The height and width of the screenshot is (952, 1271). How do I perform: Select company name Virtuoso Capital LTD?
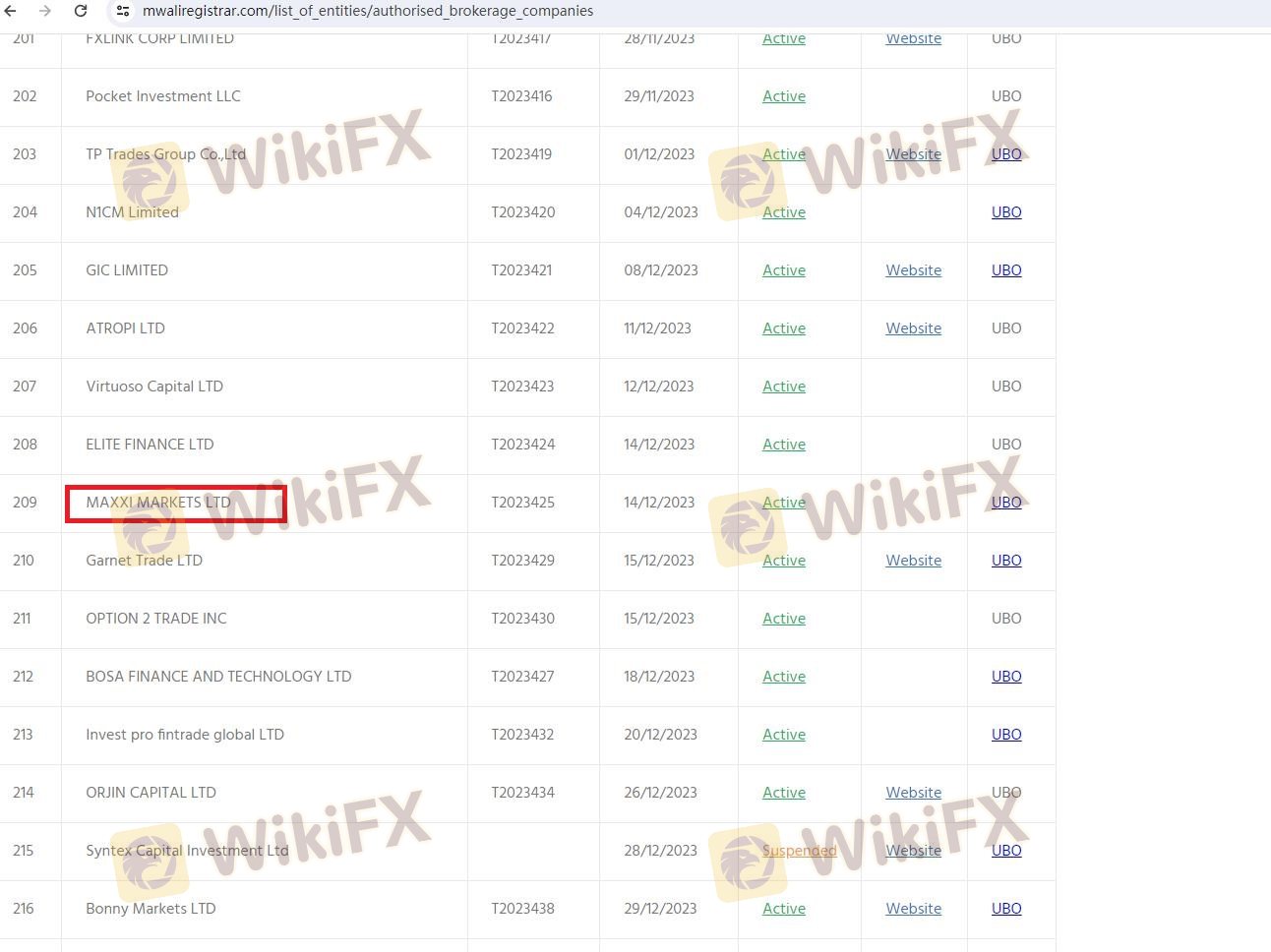tap(154, 387)
